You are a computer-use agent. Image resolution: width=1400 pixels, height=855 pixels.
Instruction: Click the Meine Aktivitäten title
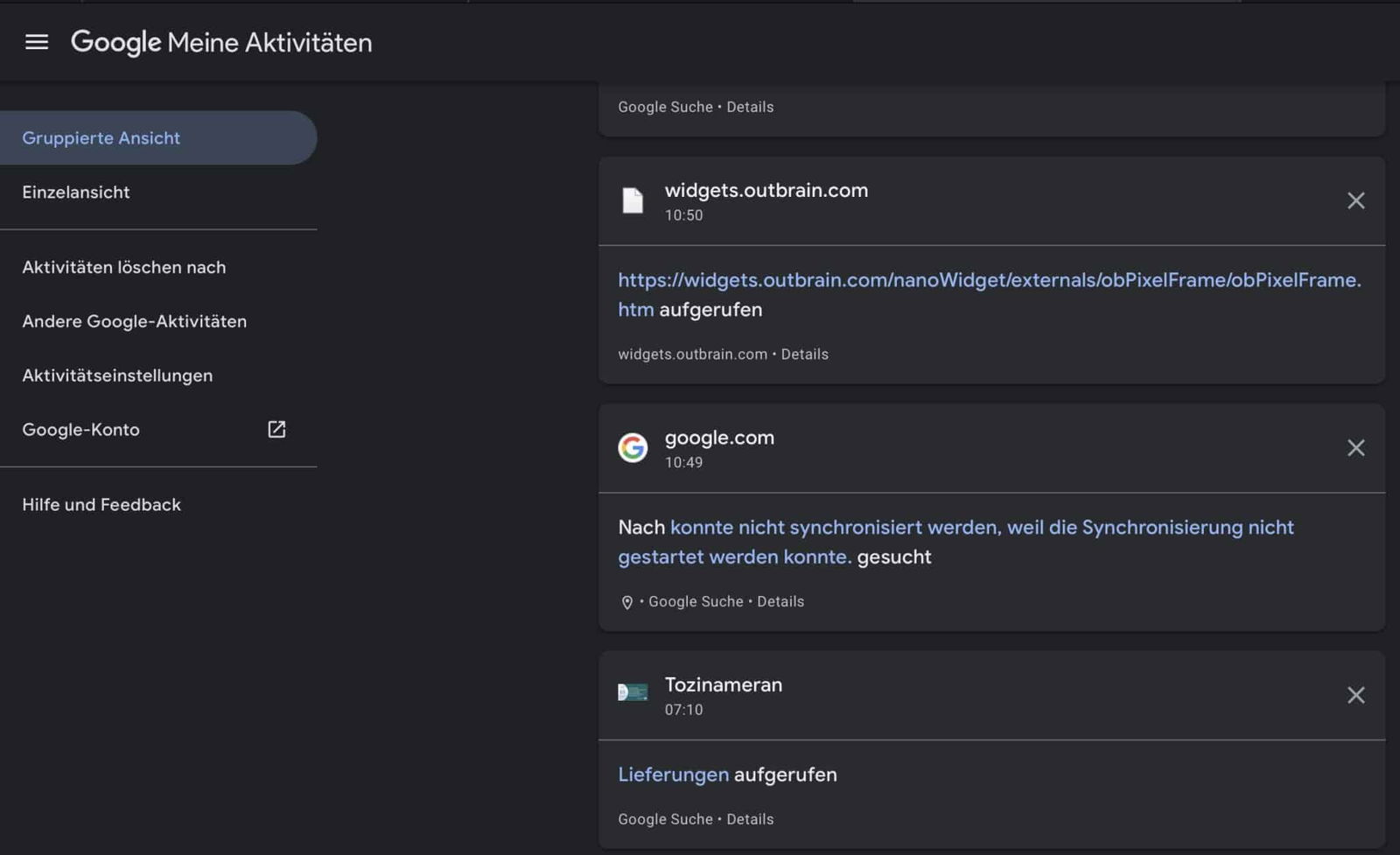click(x=269, y=42)
